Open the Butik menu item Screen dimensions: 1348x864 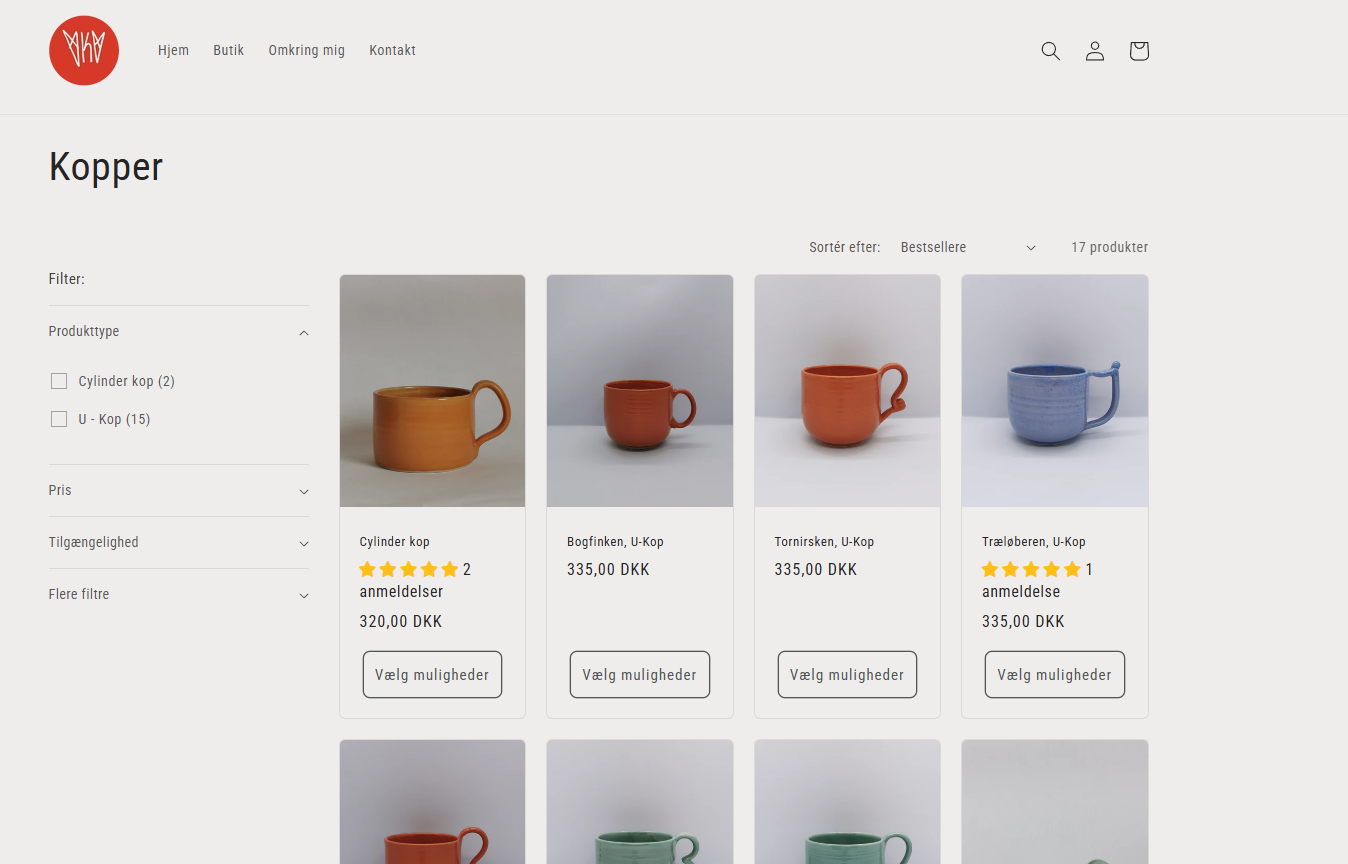point(228,51)
